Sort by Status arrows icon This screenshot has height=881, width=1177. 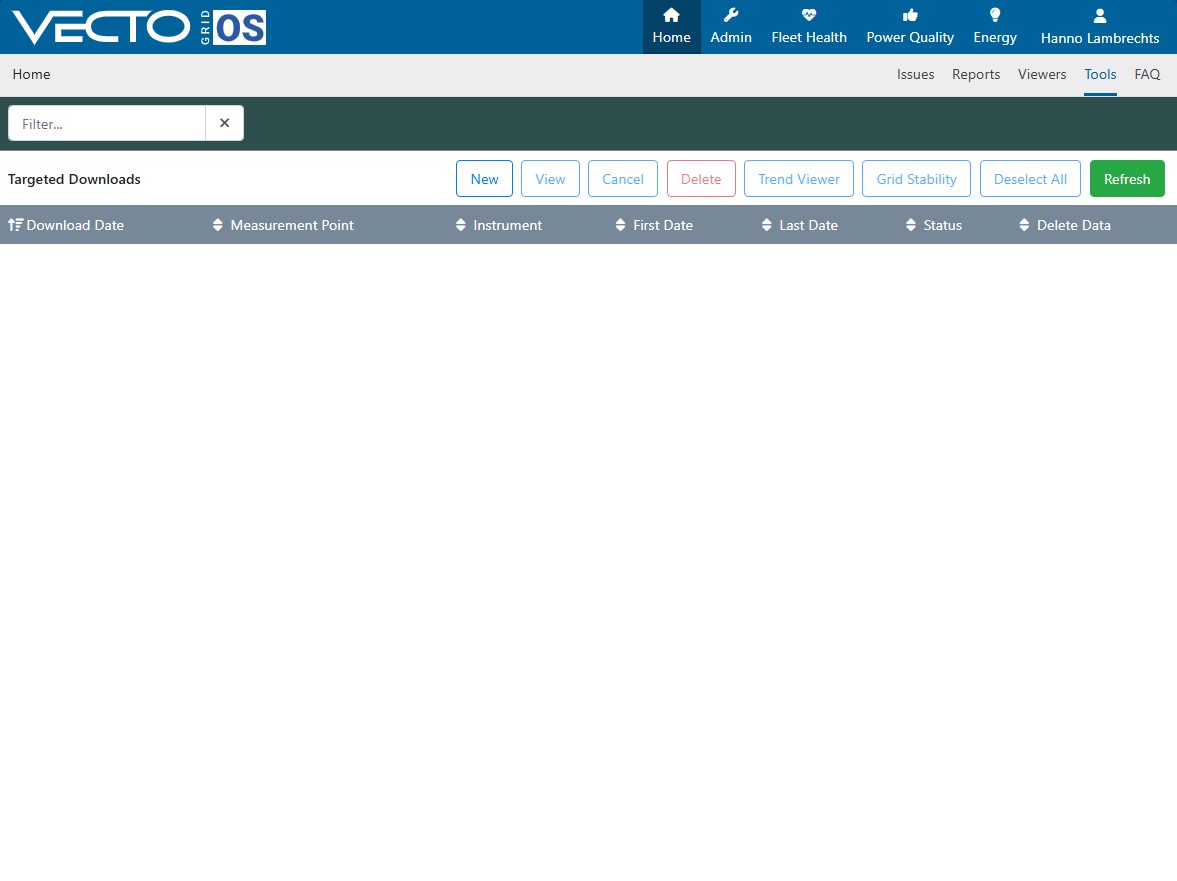(x=911, y=224)
